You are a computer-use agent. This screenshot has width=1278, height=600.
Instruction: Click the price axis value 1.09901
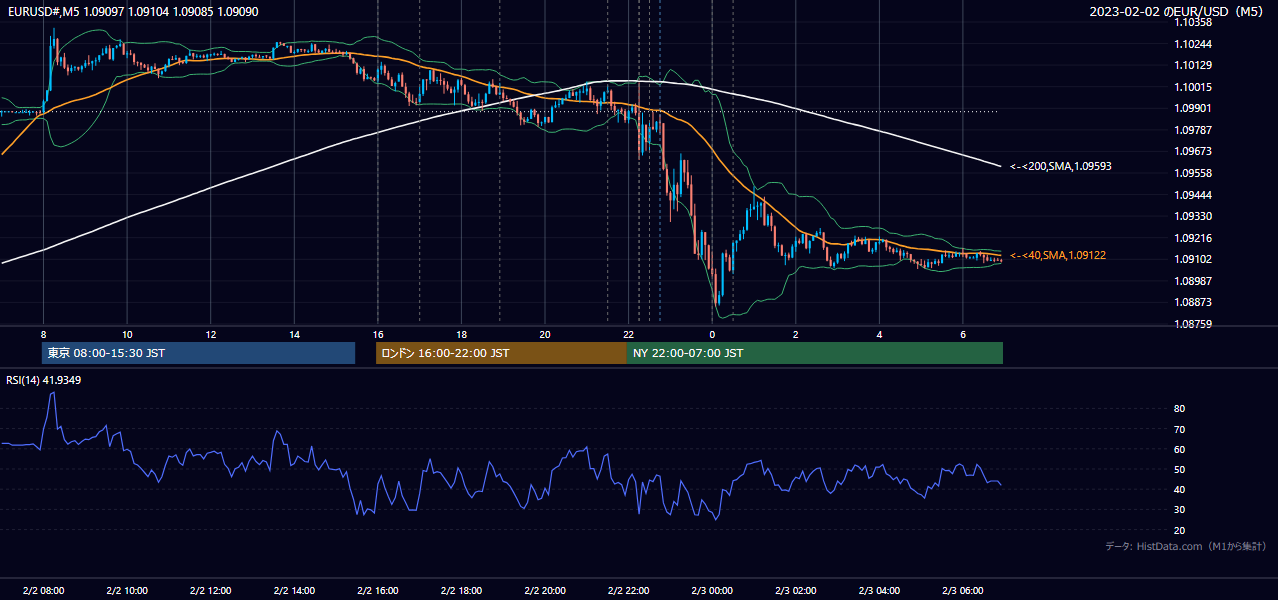1192,108
